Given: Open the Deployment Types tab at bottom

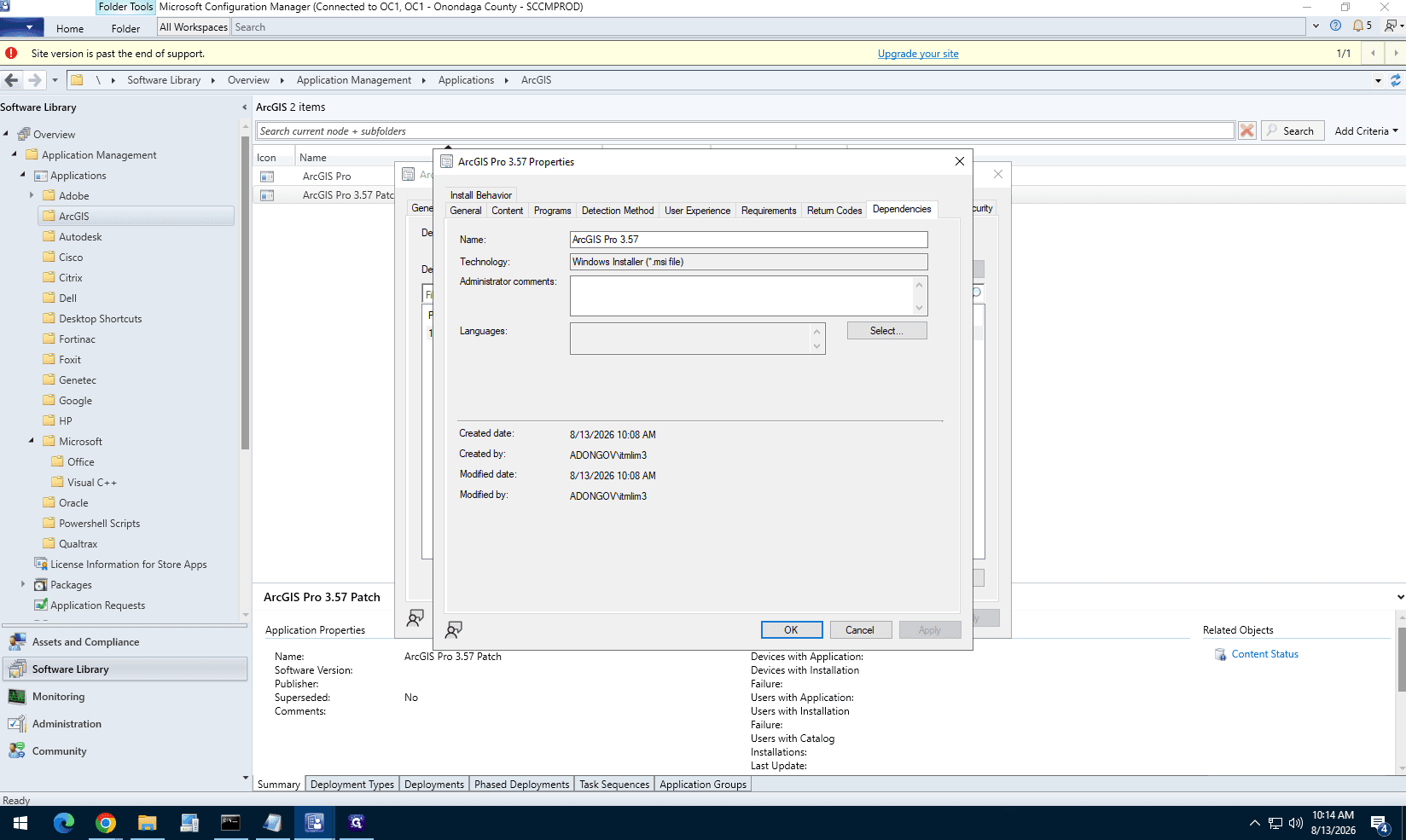Looking at the screenshot, I should point(352,785).
